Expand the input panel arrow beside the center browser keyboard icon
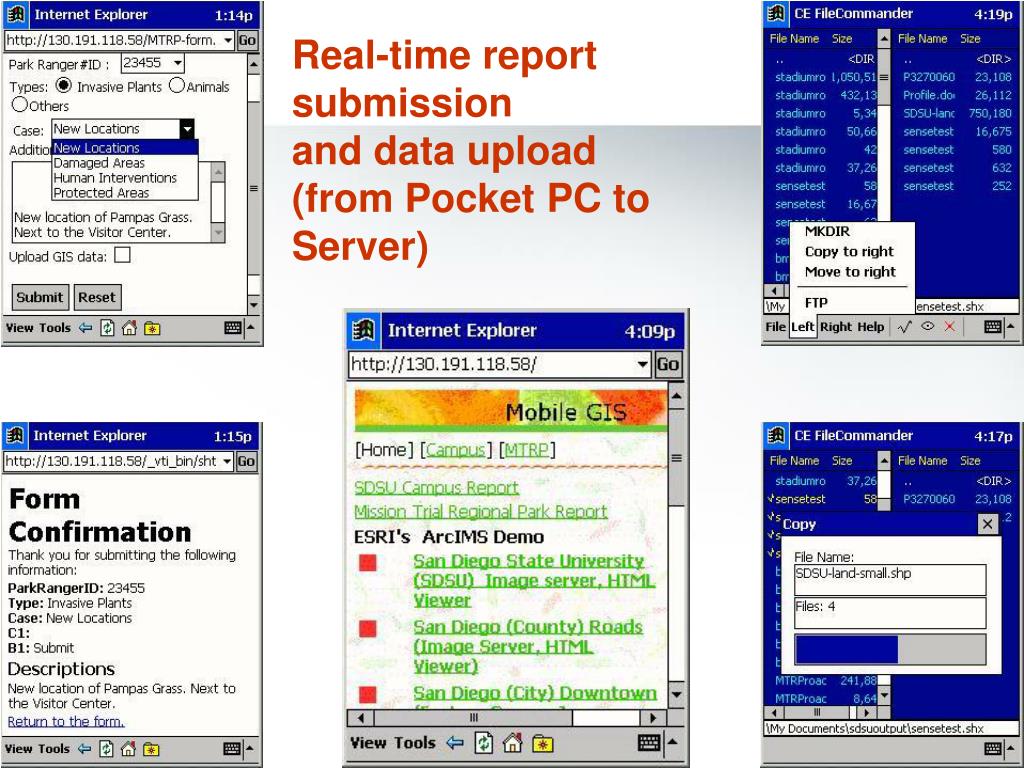Image resolution: width=1024 pixels, height=768 pixels. tap(672, 741)
